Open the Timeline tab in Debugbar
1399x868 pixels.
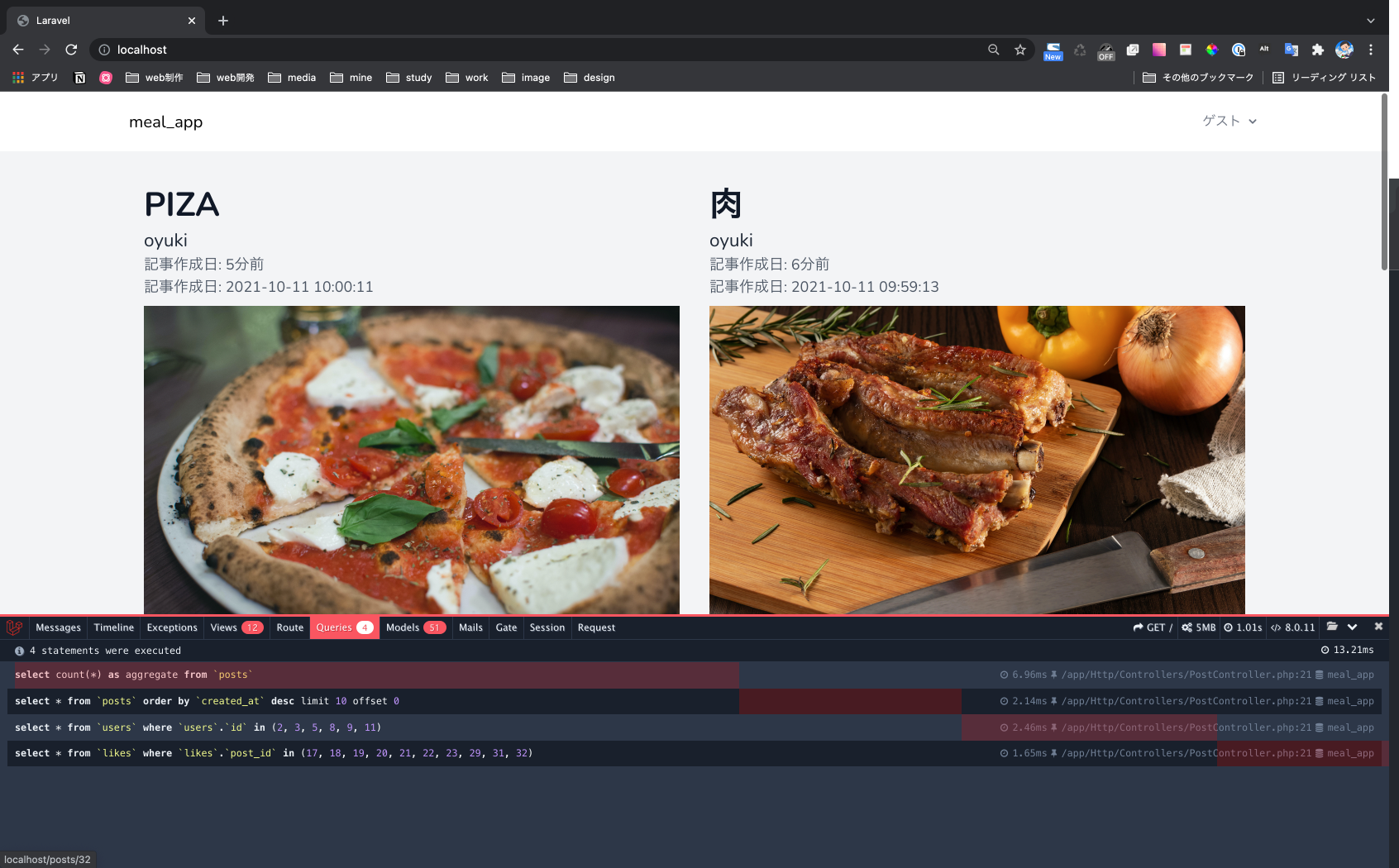point(113,627)
